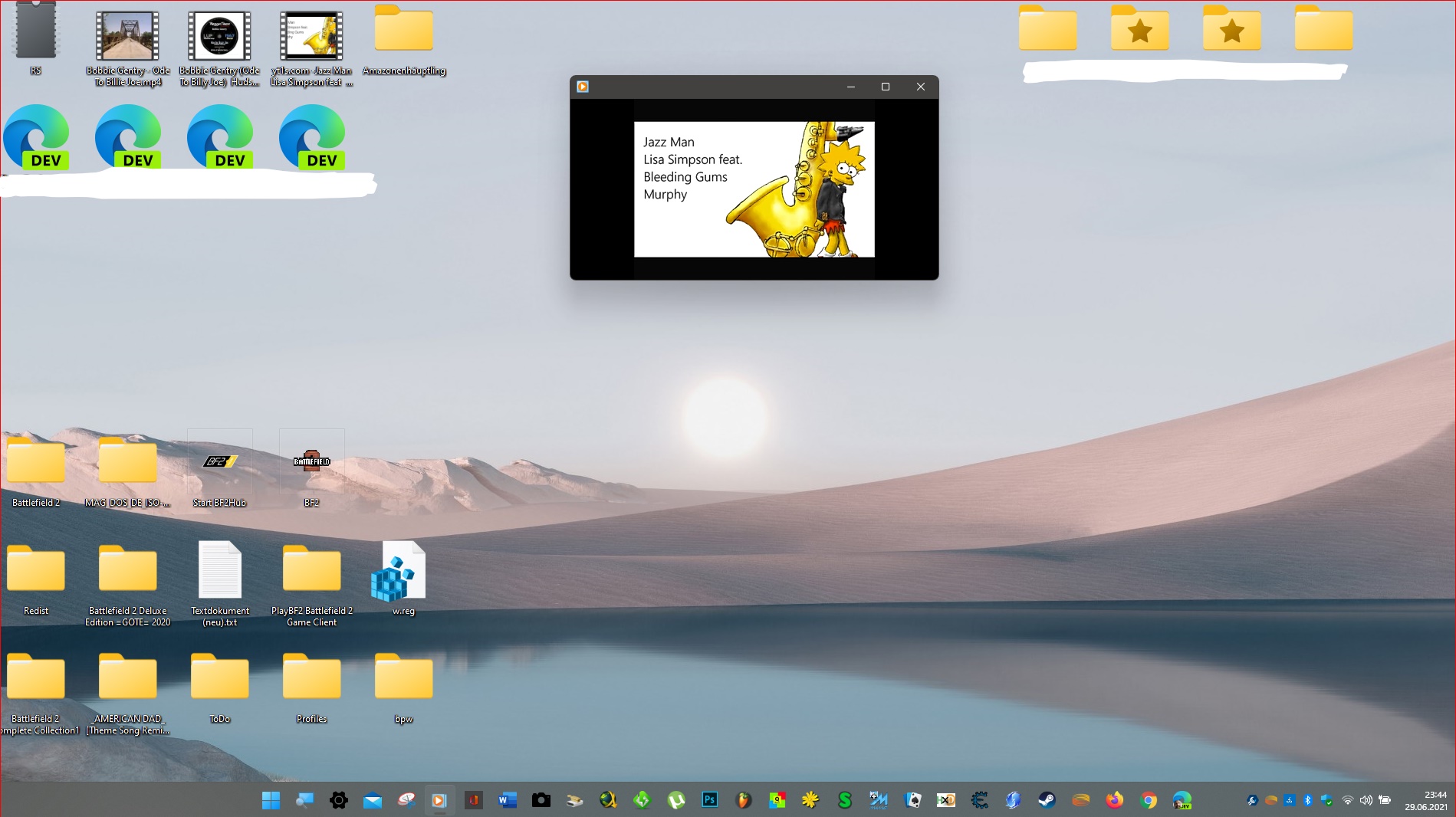Close the media player window

point(921,87)
